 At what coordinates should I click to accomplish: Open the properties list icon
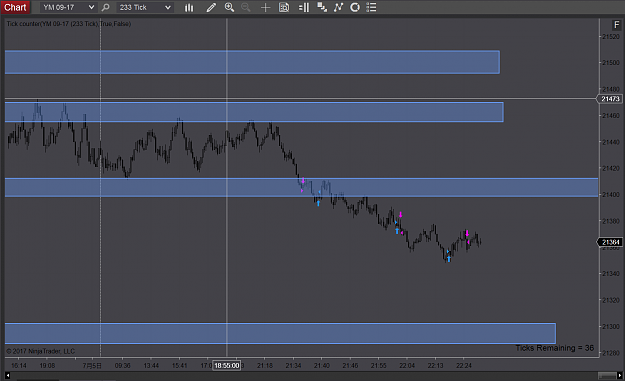tap(371, 7)
